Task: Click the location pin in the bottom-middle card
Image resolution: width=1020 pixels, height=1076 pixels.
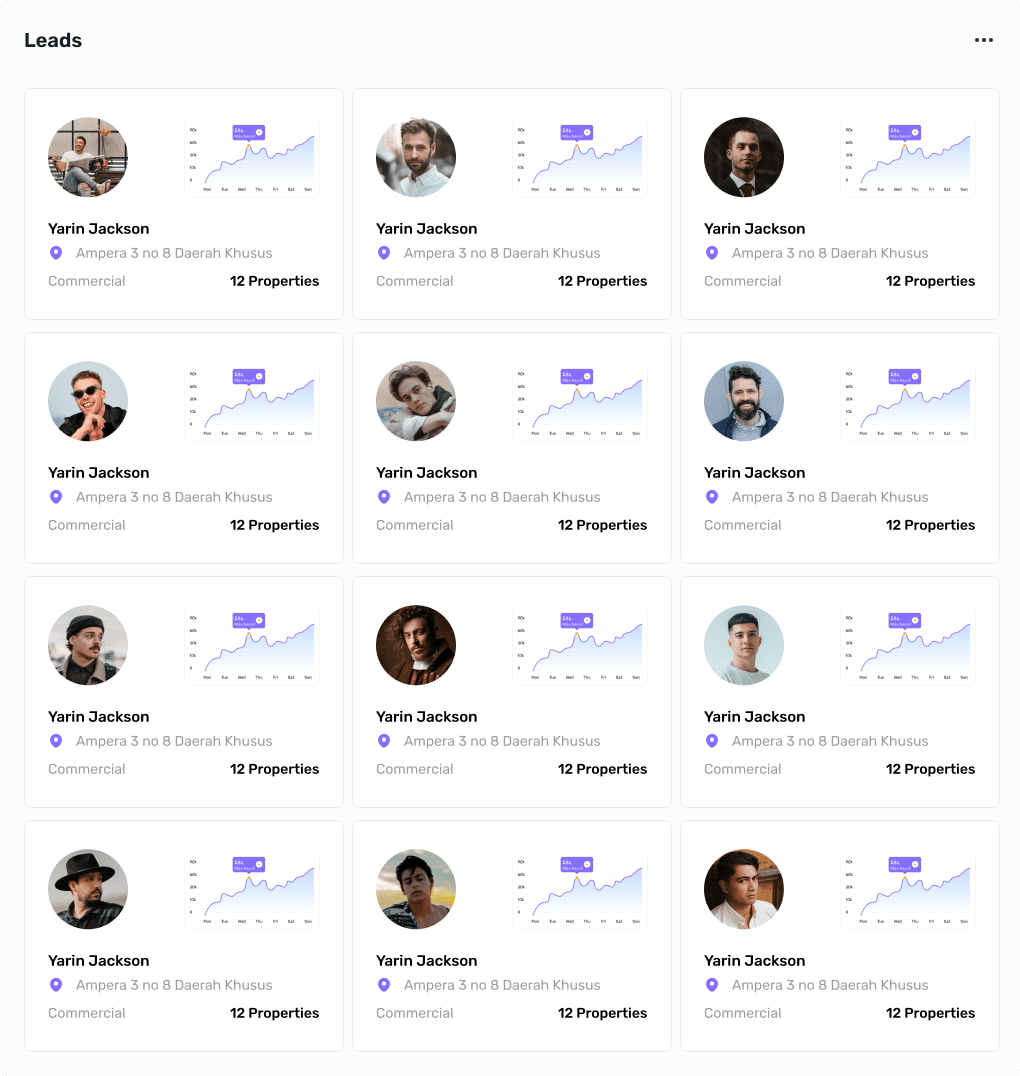Action: coord(384,985)
